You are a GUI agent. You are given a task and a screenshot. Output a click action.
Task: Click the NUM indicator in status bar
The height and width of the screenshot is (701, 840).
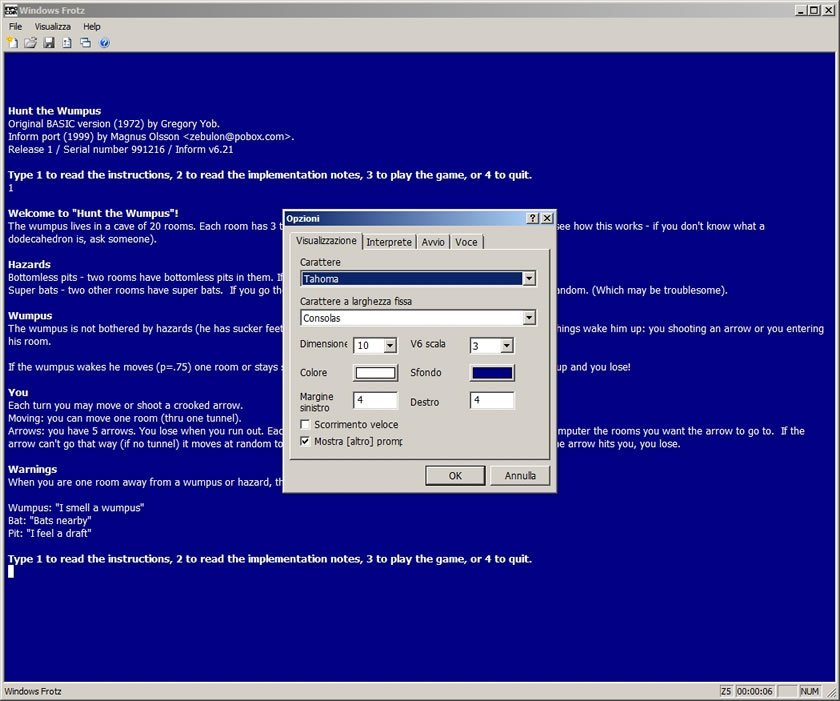(x=809, y=691)
